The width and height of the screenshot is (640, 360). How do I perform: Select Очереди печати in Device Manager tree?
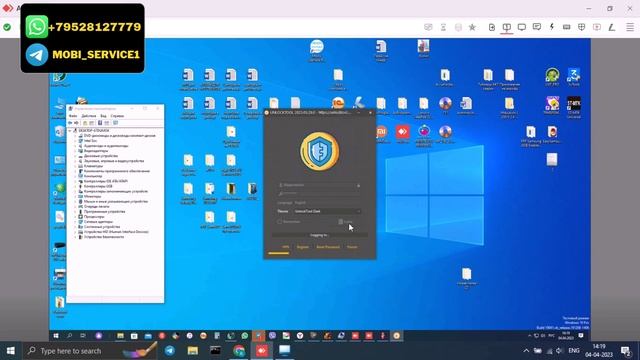[x=97, y=207]
